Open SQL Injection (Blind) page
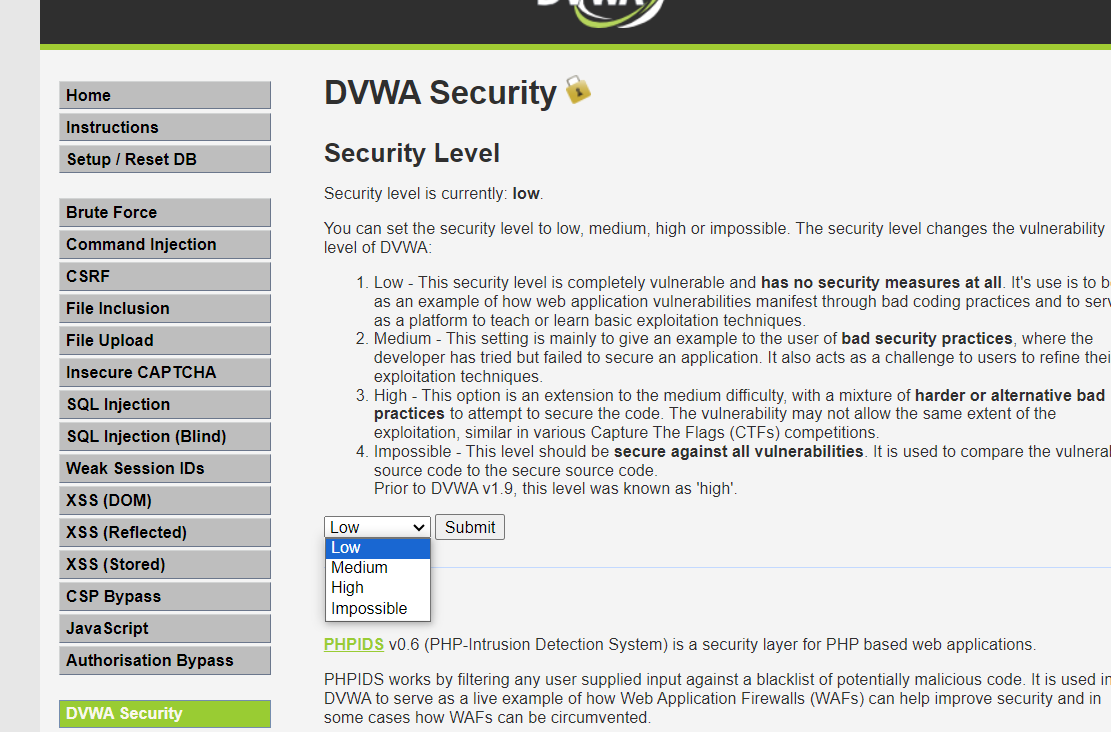This screenshot has width=1111, height=732. point(164,436)
